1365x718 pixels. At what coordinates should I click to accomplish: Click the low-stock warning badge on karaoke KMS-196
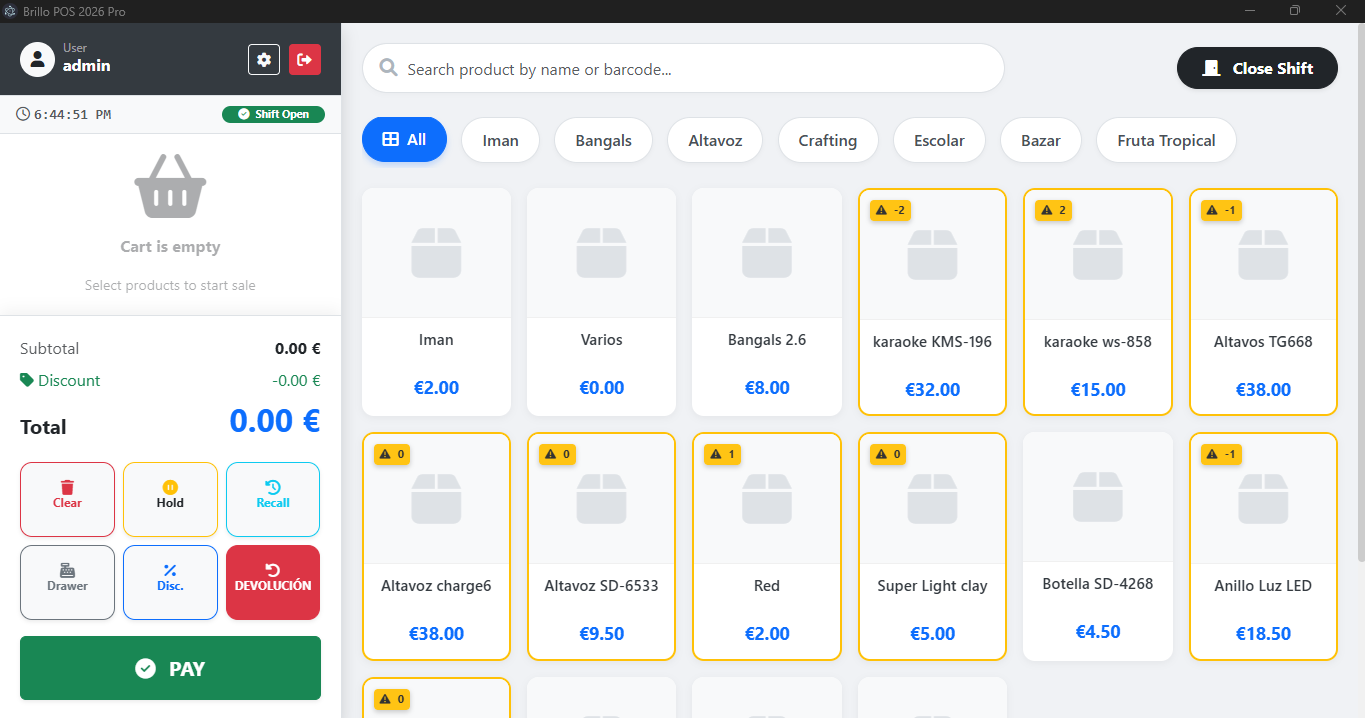(x=890, y=210)
